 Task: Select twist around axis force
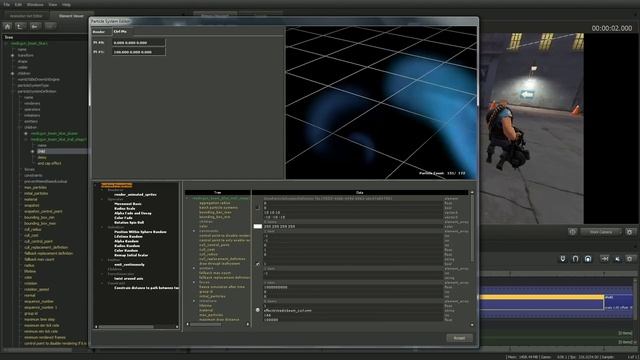click(128, 278)
